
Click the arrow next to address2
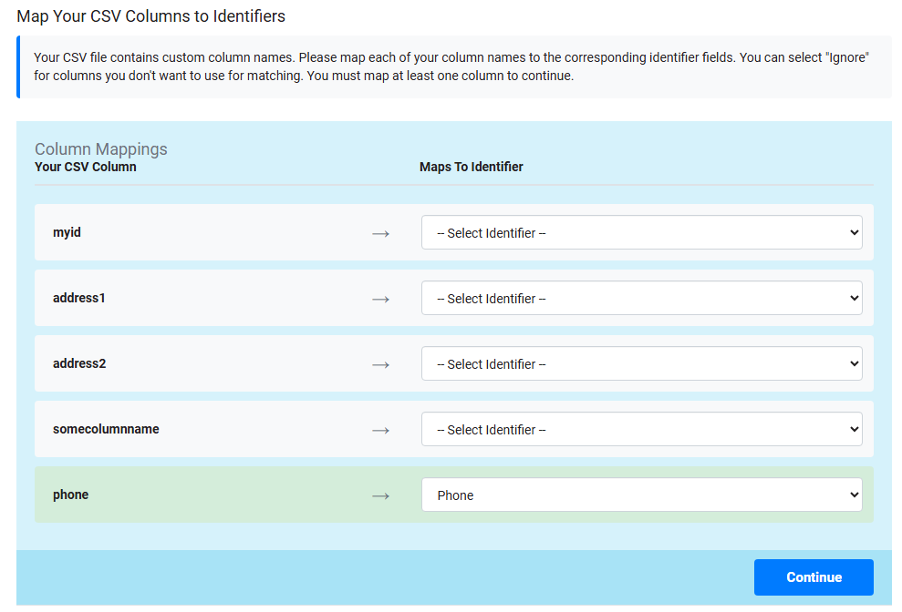coord(380,364)
